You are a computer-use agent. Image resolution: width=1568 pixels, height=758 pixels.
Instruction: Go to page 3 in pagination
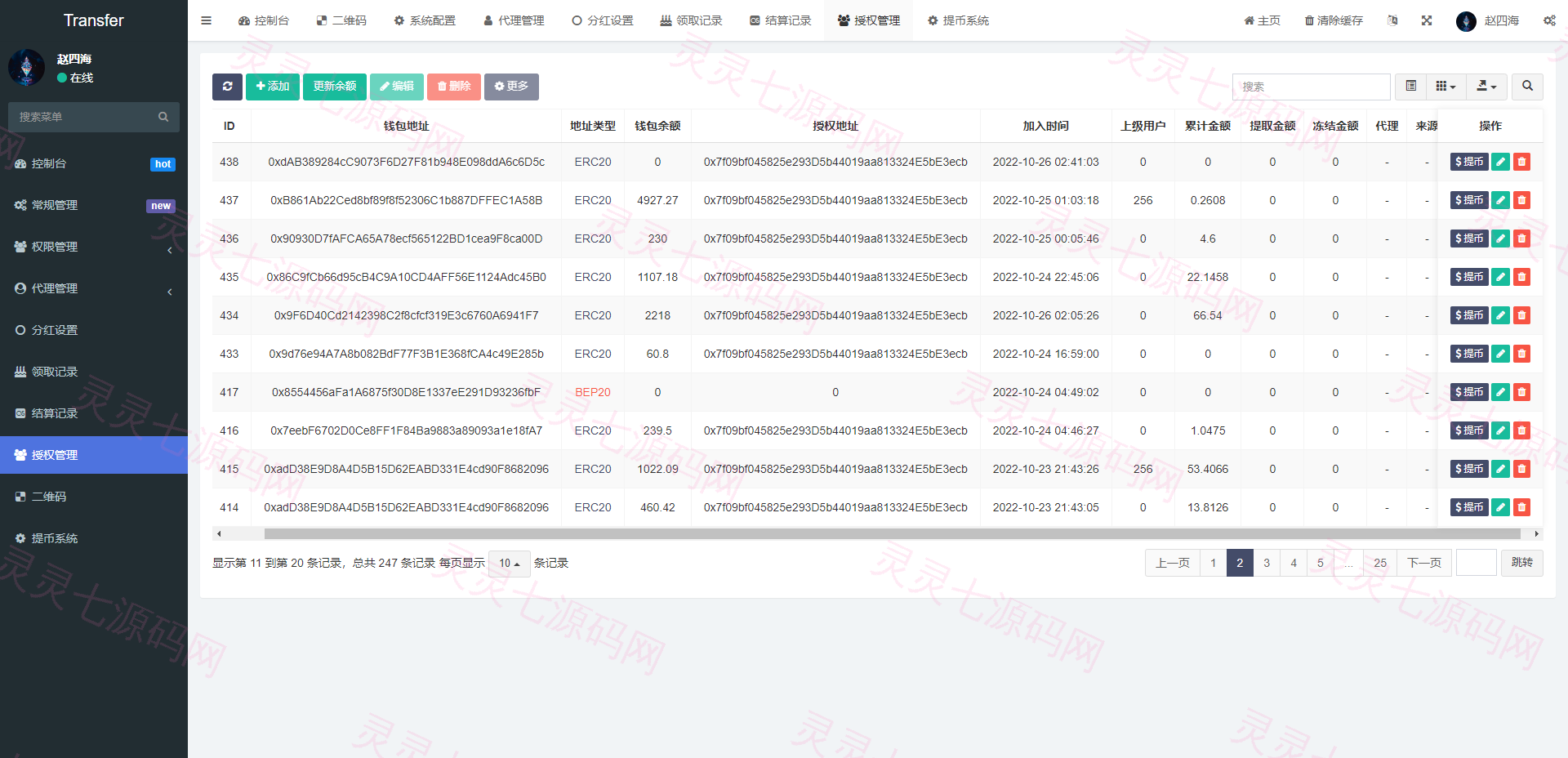[x=1267, y=563]
